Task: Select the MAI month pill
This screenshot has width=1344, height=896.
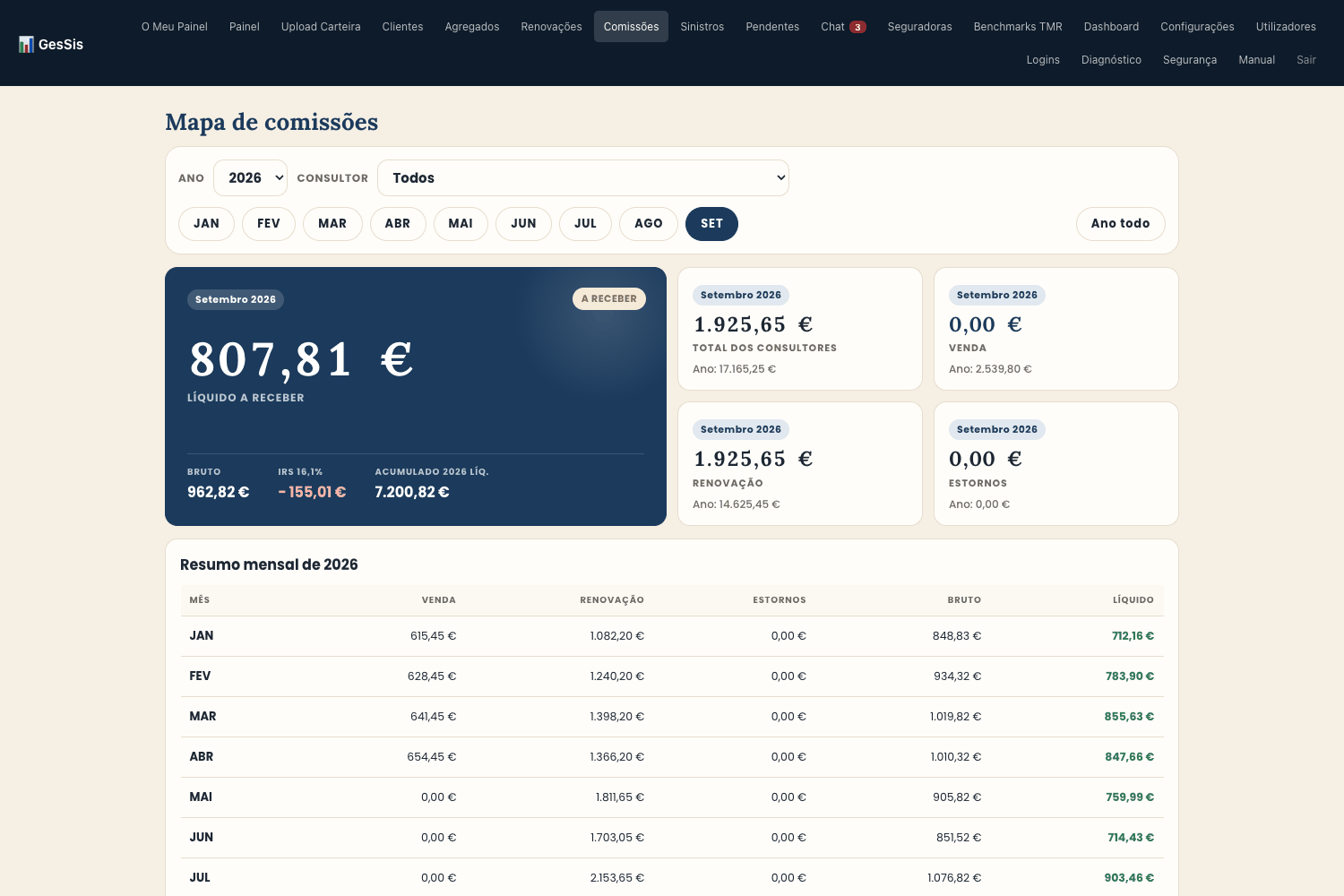Action: (461, 224)
